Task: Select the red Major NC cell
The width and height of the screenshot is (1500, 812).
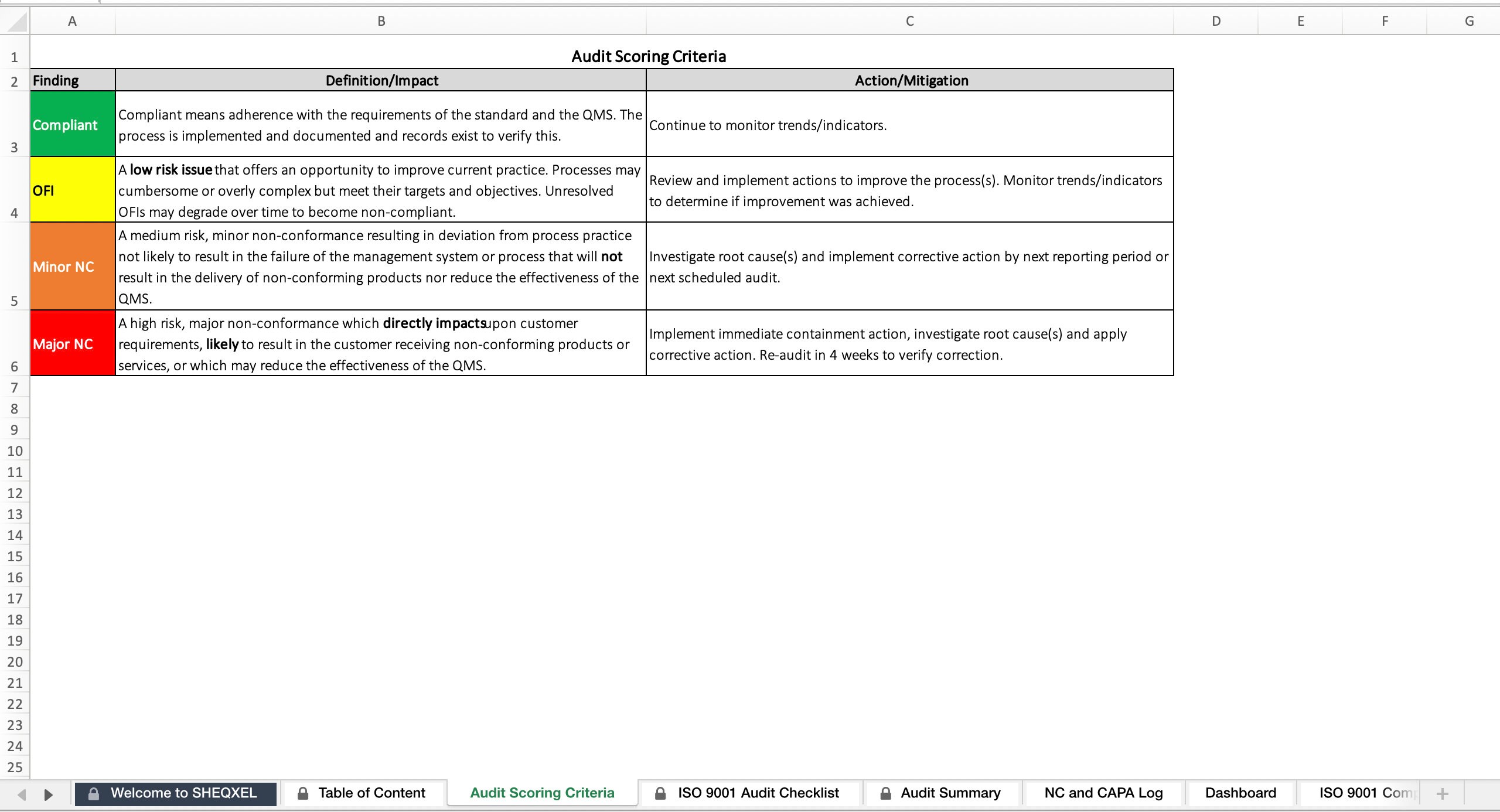Action: point(72,343)
